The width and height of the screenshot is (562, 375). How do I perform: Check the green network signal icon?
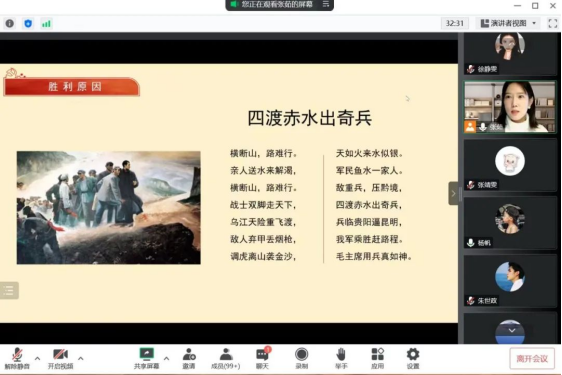(x=46, y=24)
